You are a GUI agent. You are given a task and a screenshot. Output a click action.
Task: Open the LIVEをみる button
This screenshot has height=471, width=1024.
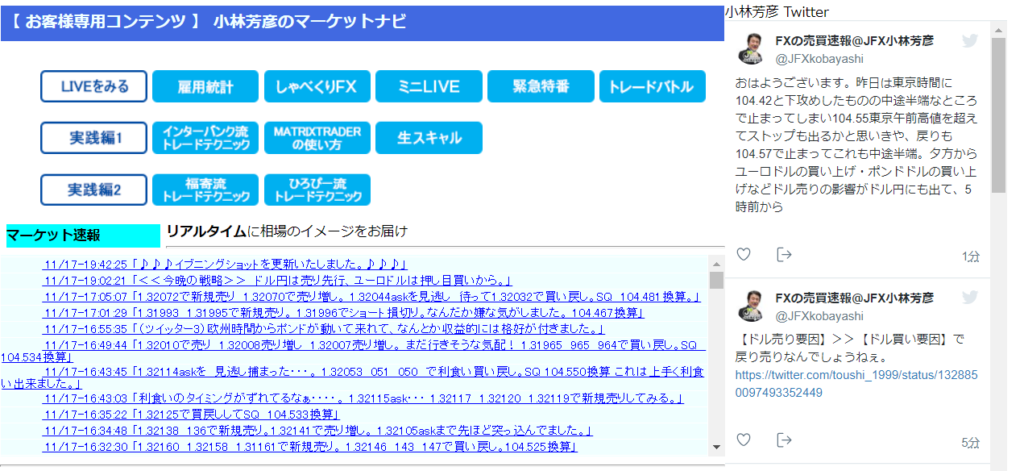94,86
